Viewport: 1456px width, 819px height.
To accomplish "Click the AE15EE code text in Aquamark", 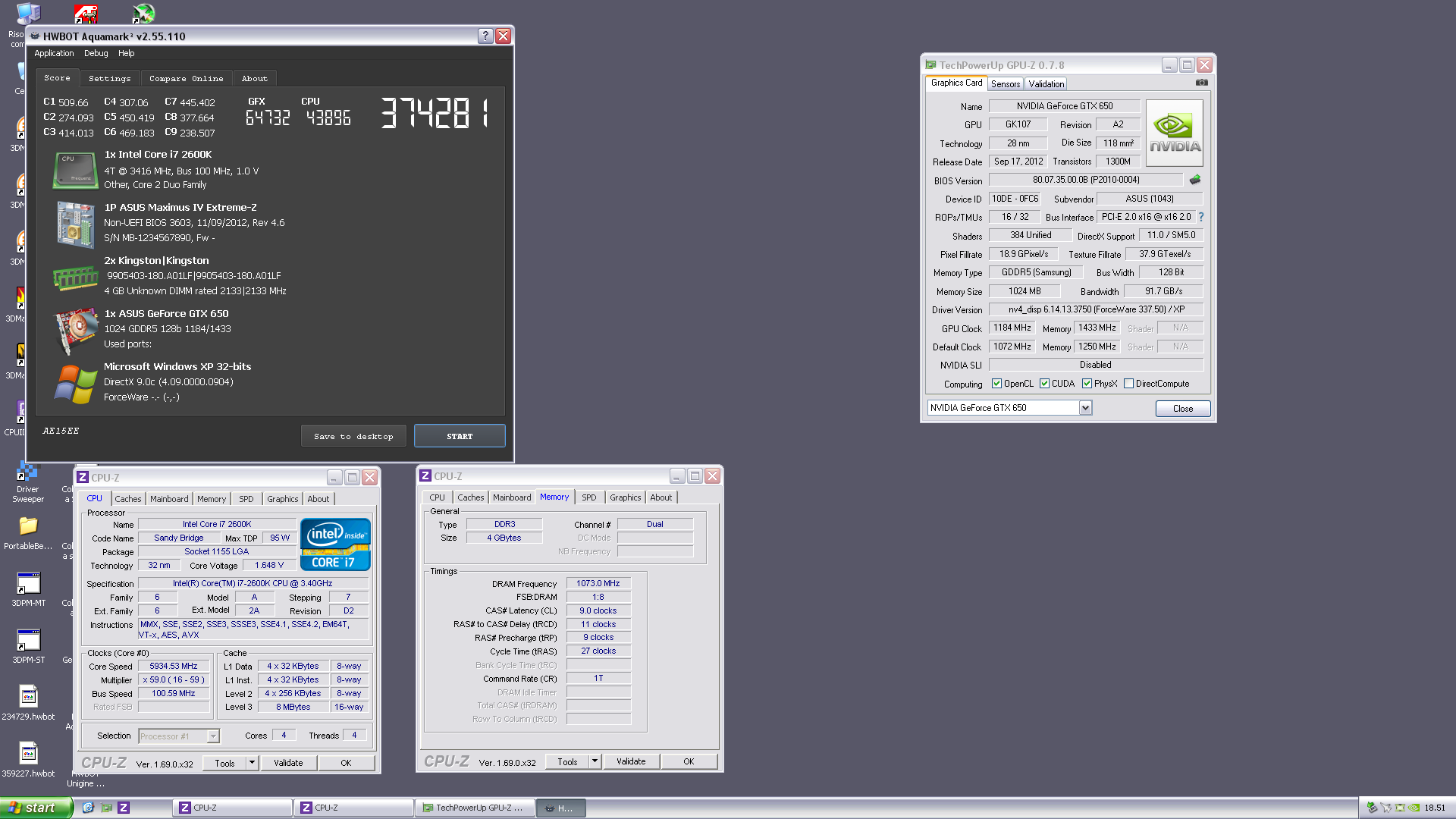I will 61,431.
